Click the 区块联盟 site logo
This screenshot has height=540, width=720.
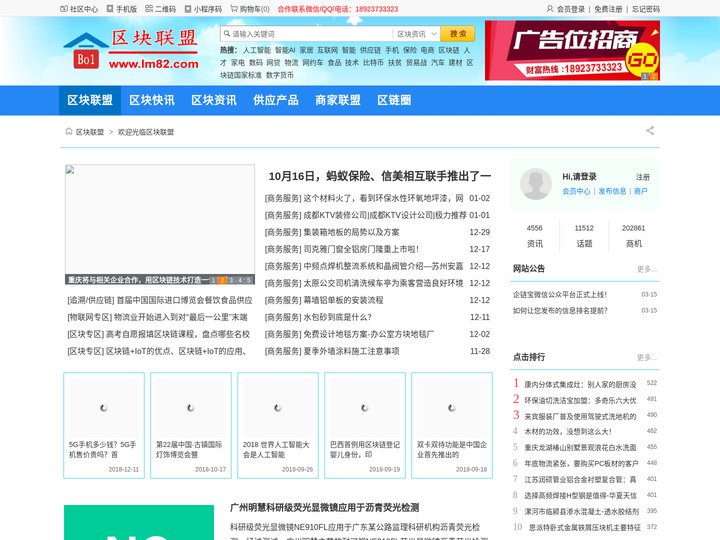[131, 50]
